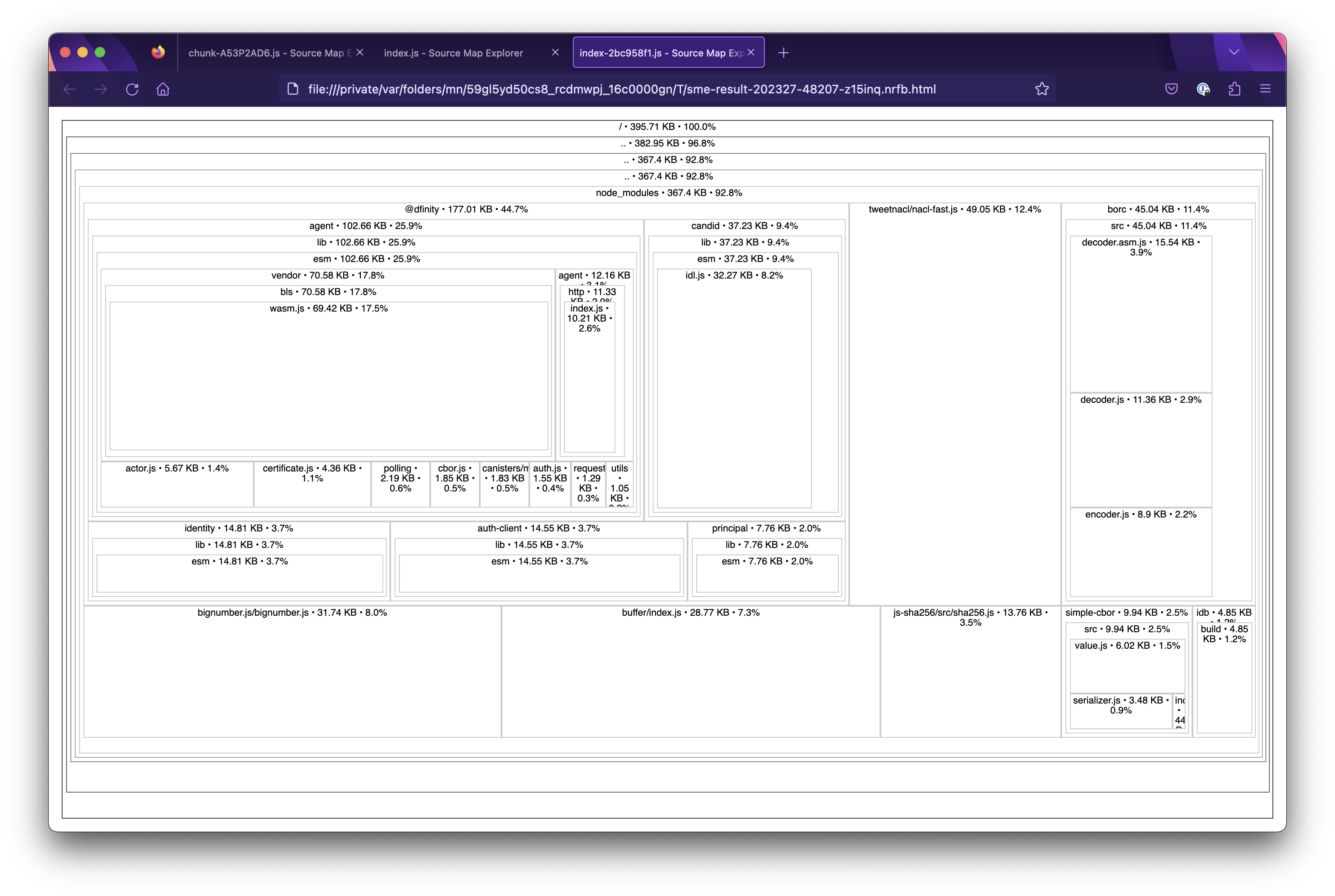Click the principal 7.76 KB header
The height and width of the screenshot is (896, 1335).
[x=766, y=528]
